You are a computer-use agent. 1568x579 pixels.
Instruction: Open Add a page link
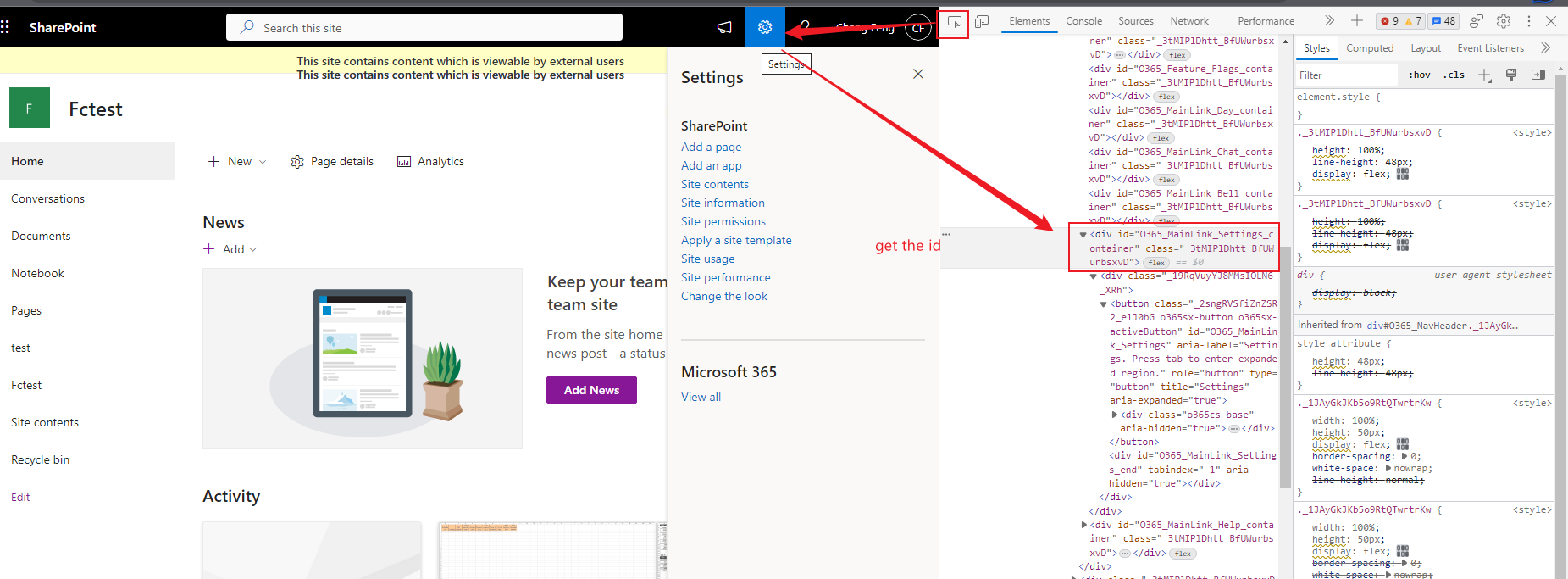pos(711,147)
